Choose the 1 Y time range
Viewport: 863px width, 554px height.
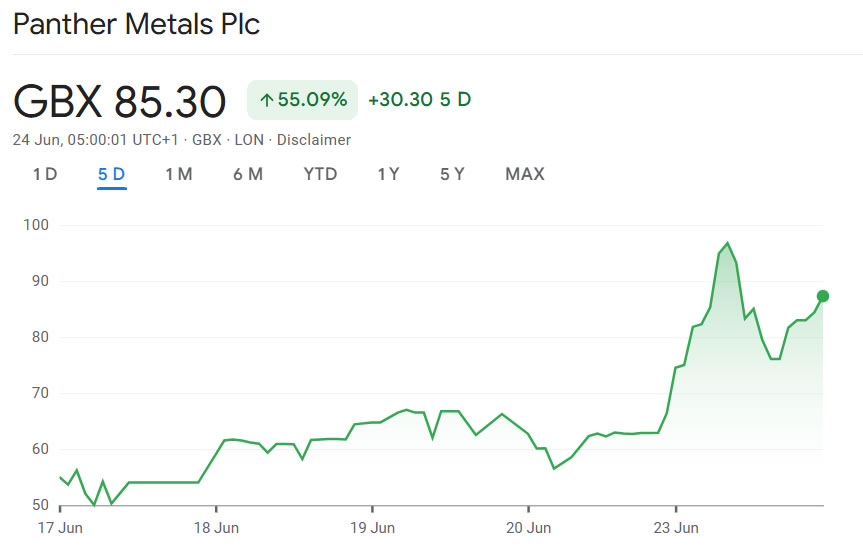[388, 174]
